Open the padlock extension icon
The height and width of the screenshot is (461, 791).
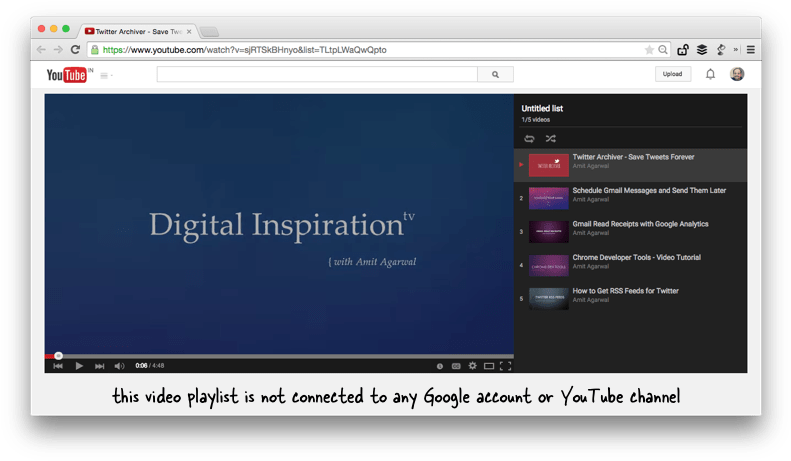(683, 49)
